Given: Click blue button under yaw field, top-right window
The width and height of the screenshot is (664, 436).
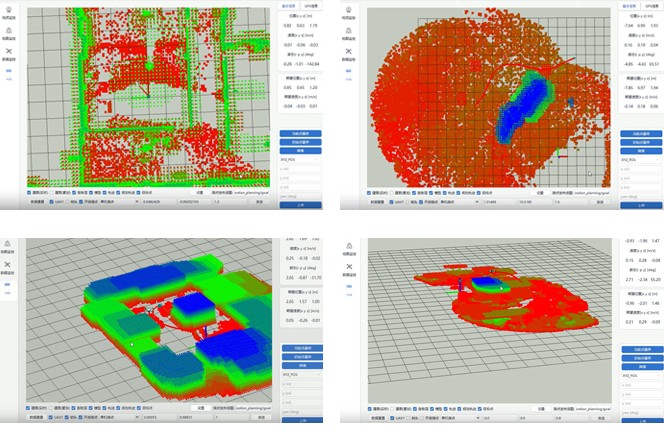Looking at the screenshot, I should 641,205.
